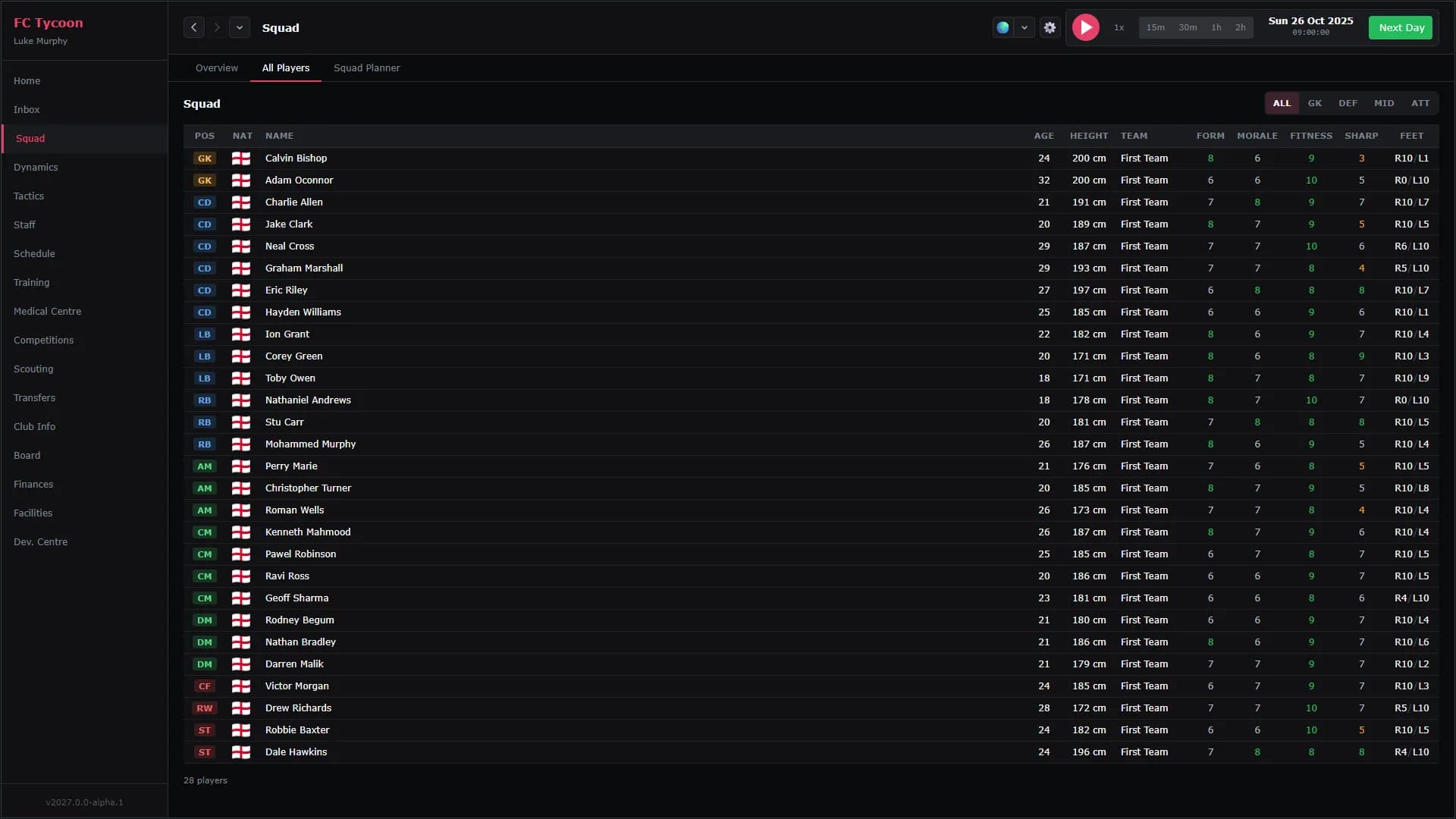The image size is (1456, 819).
Task: Start the simulation with the play button
Action: (x=1085, y=27)
